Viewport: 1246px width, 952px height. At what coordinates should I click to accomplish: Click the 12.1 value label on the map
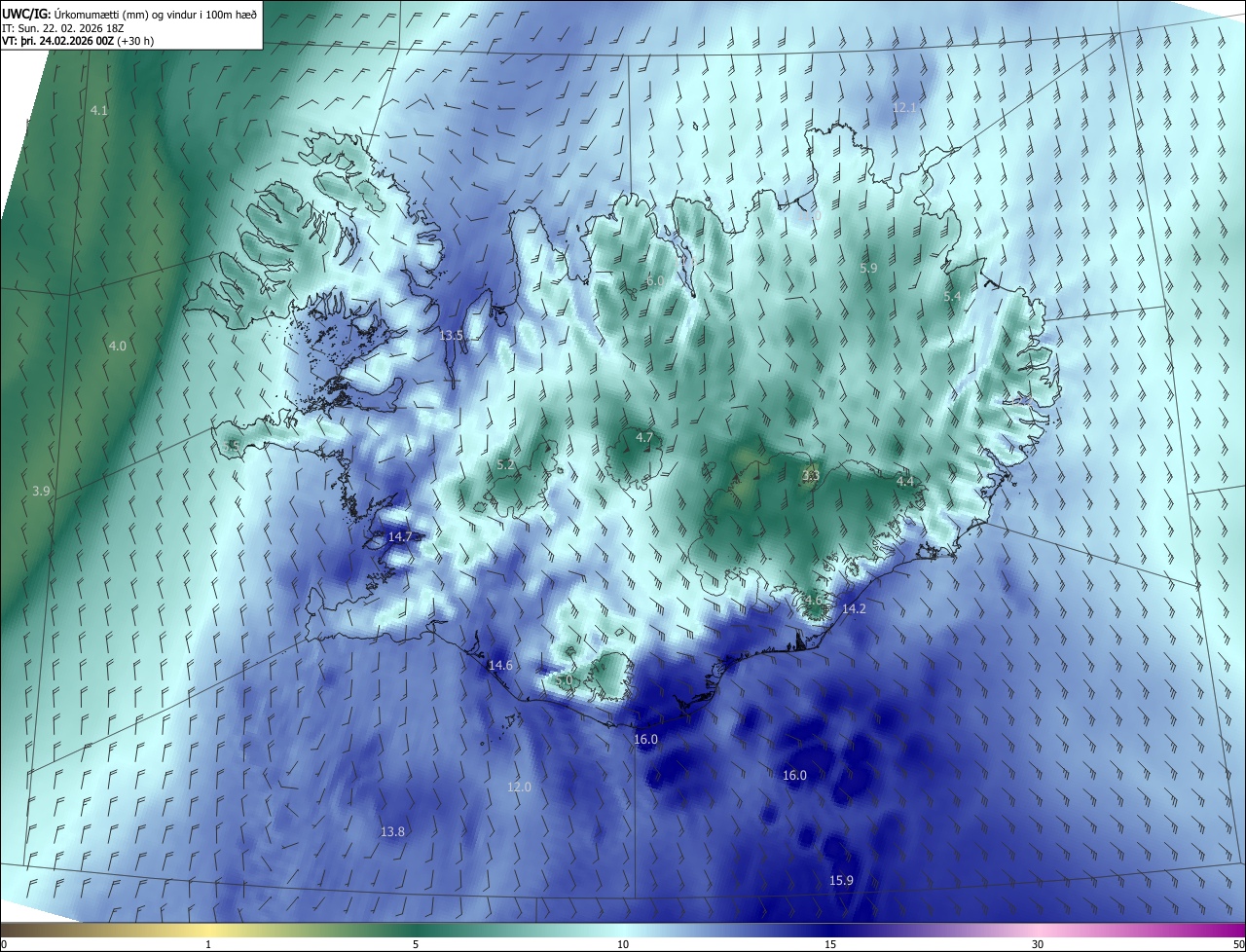point(904,107)
